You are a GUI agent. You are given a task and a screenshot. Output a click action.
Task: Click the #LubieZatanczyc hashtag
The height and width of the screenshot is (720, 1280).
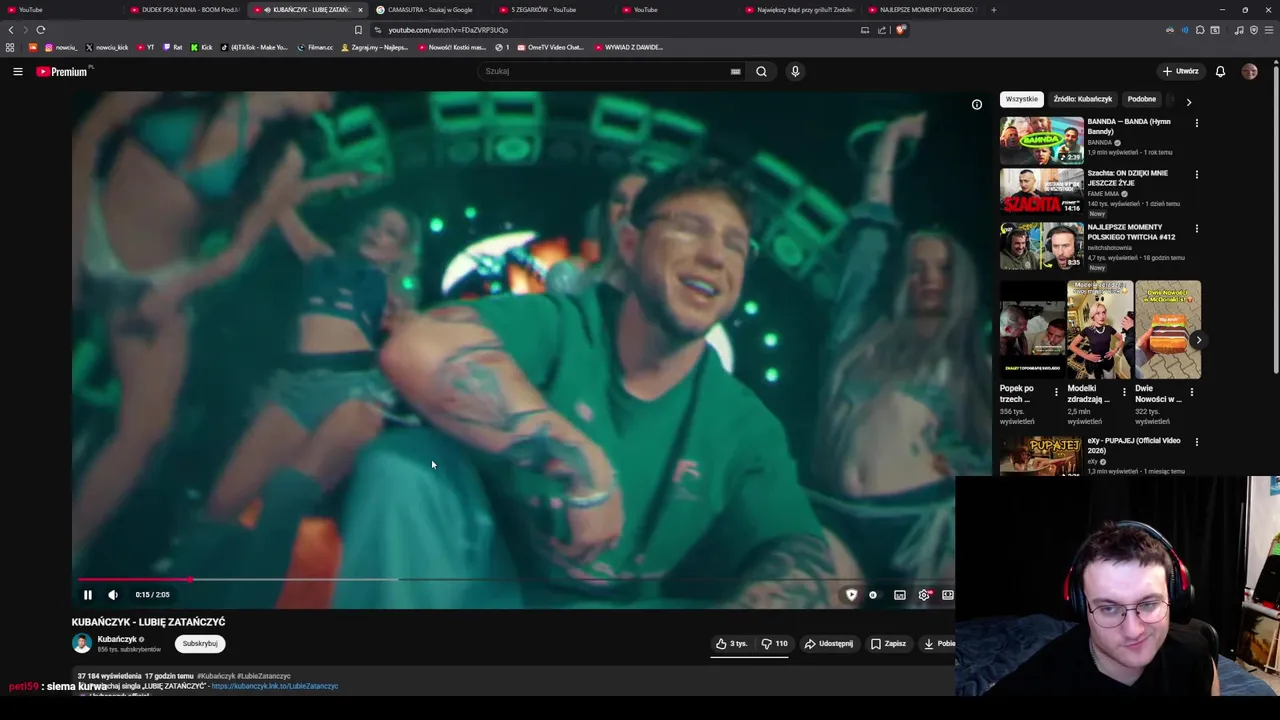point(264,676)
